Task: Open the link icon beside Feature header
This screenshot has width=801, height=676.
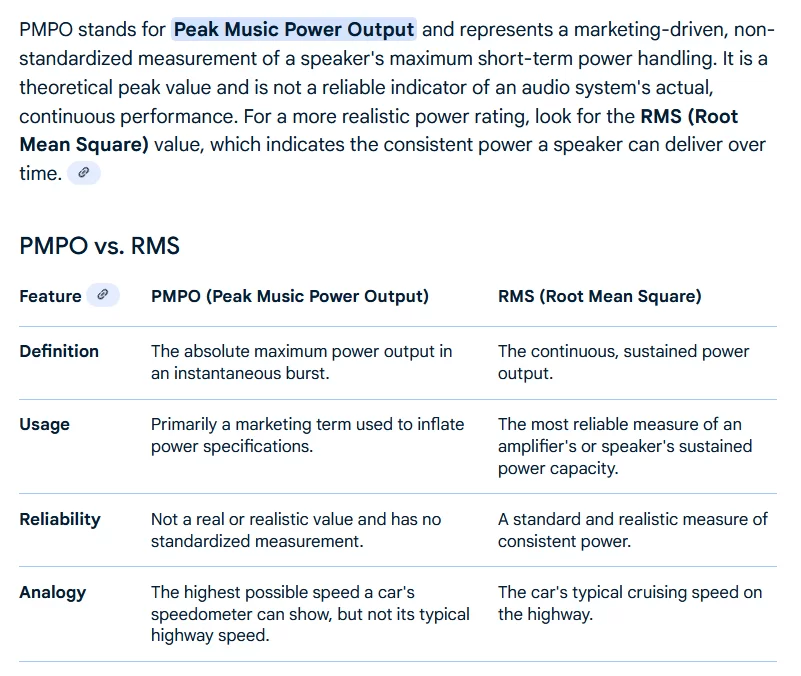Action: (102, 295)
